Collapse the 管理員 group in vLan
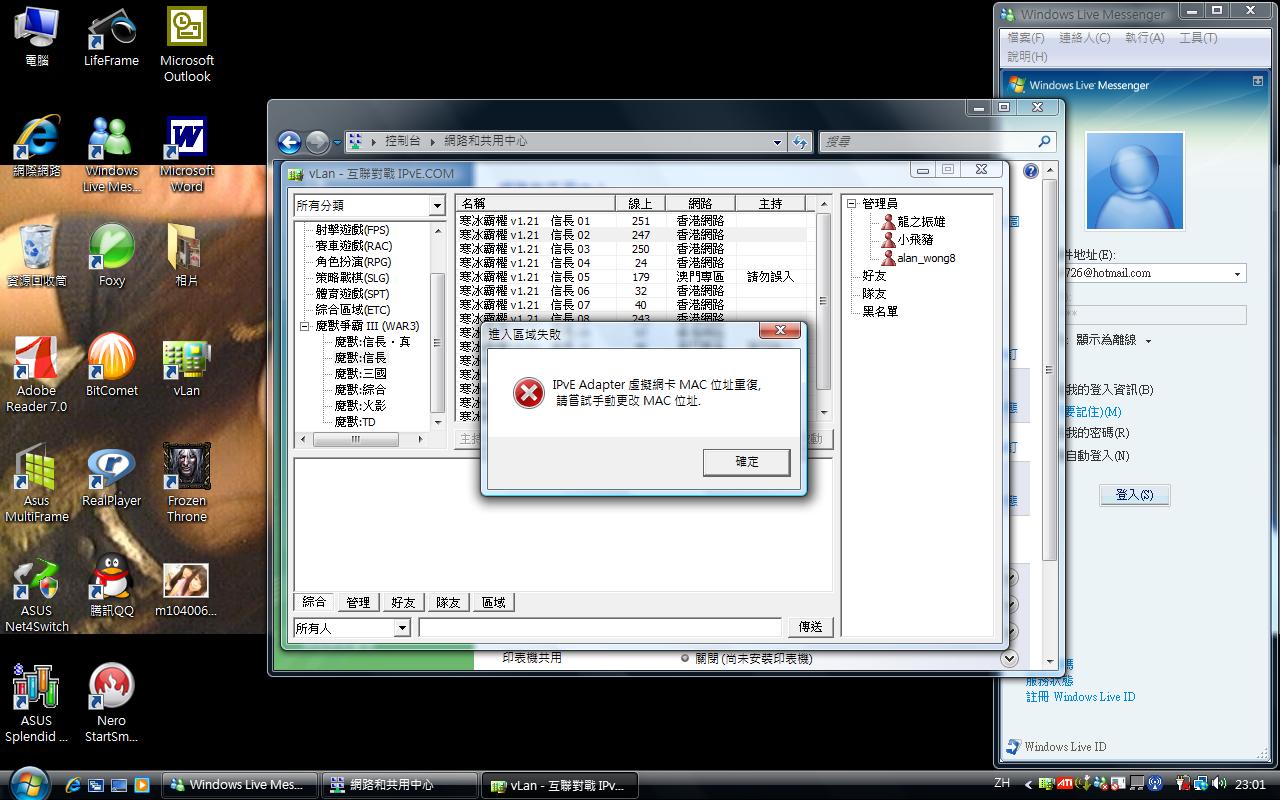Screen dimensions: 1280x800 click(x=853, y=203)
